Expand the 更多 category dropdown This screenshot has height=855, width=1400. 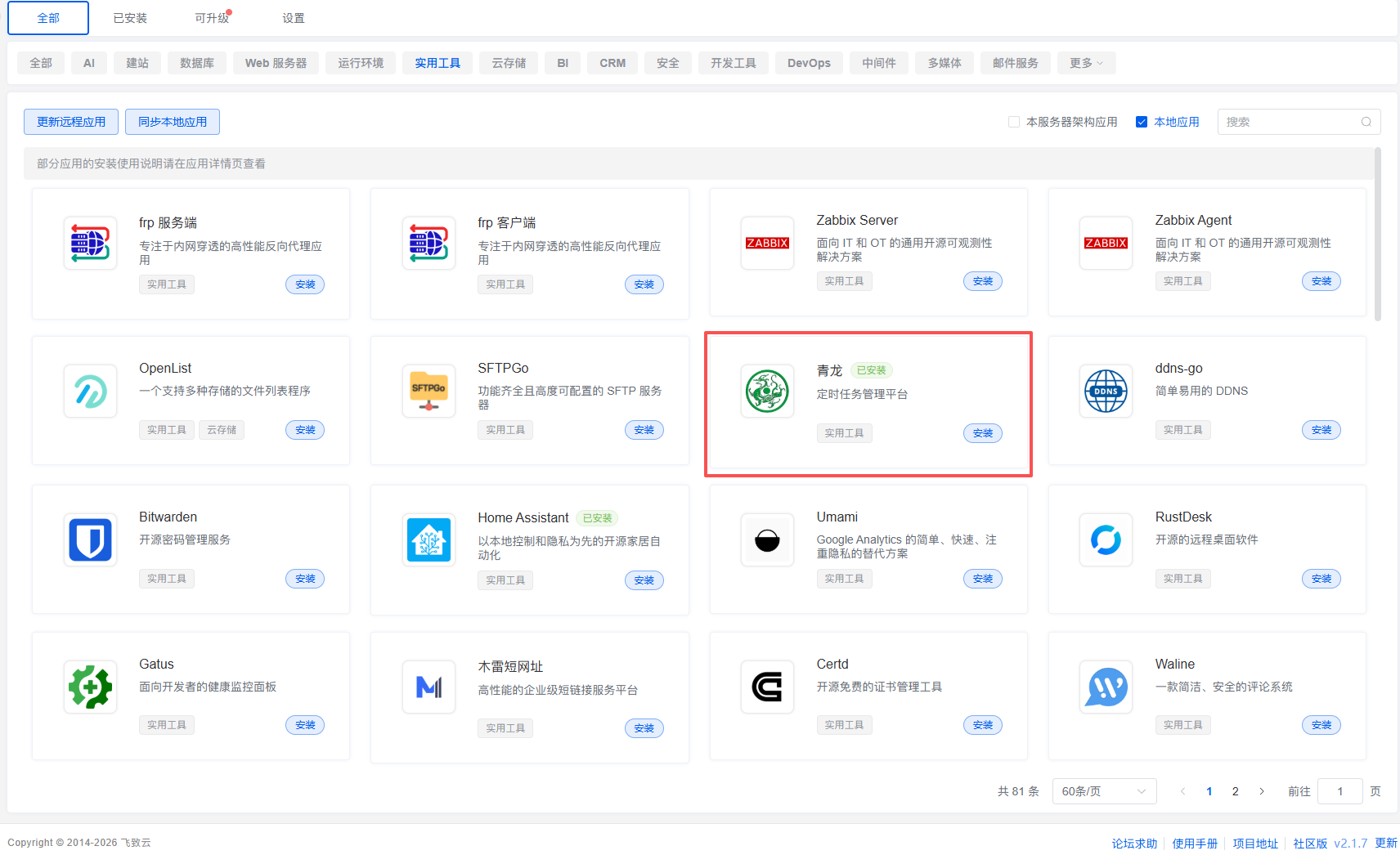pyautogui.click(x=1086, y=63)
